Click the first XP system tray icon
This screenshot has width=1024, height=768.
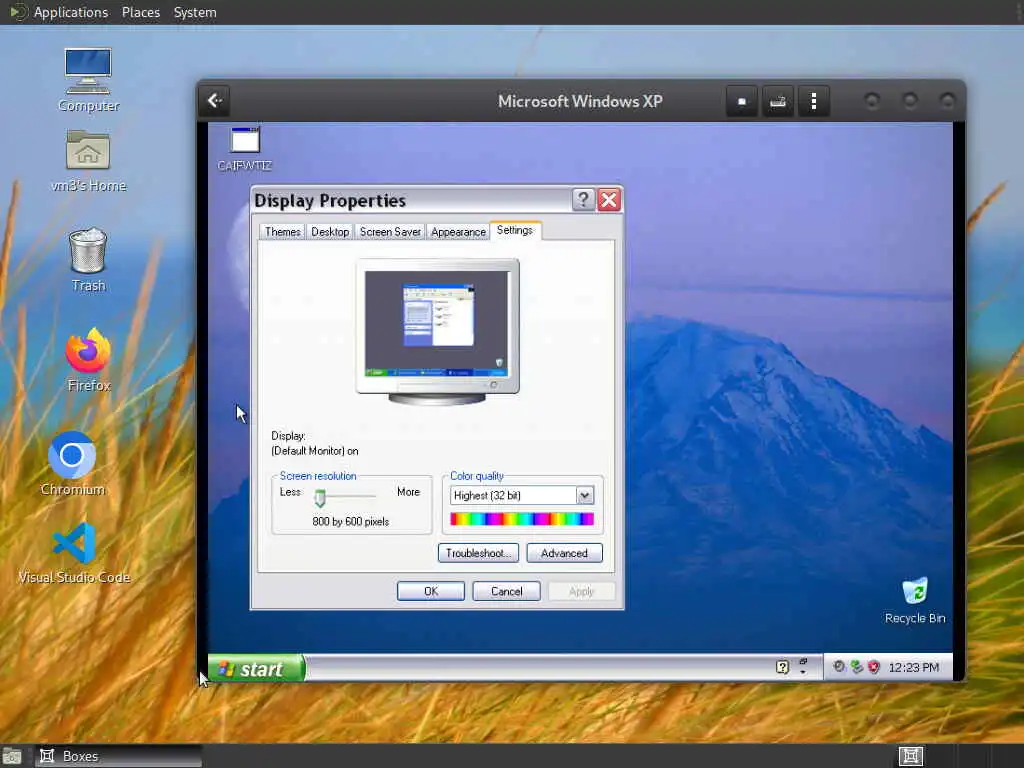pyautogui.click(x=839, y=667)
